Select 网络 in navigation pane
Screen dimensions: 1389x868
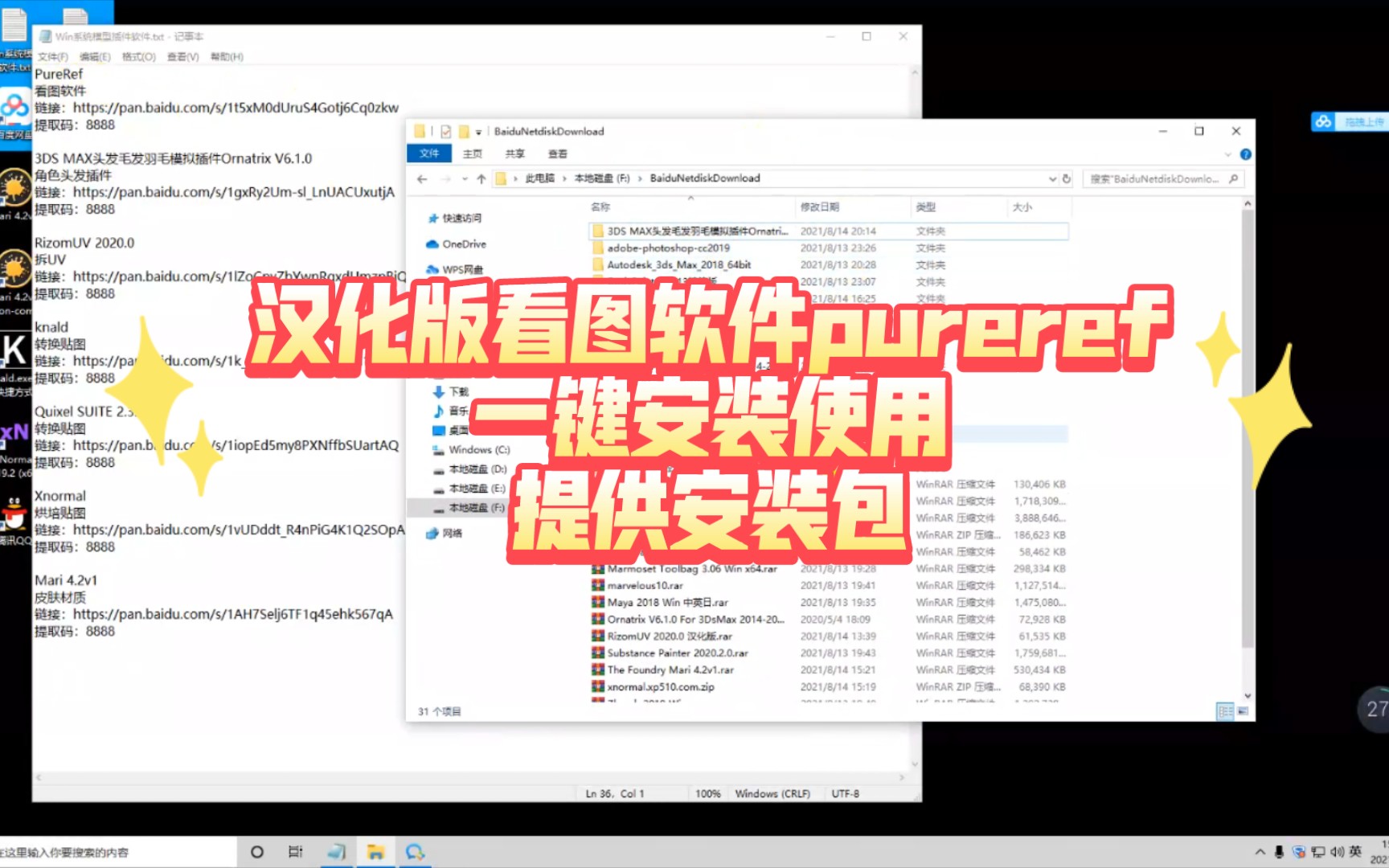(x=443, y=534)
